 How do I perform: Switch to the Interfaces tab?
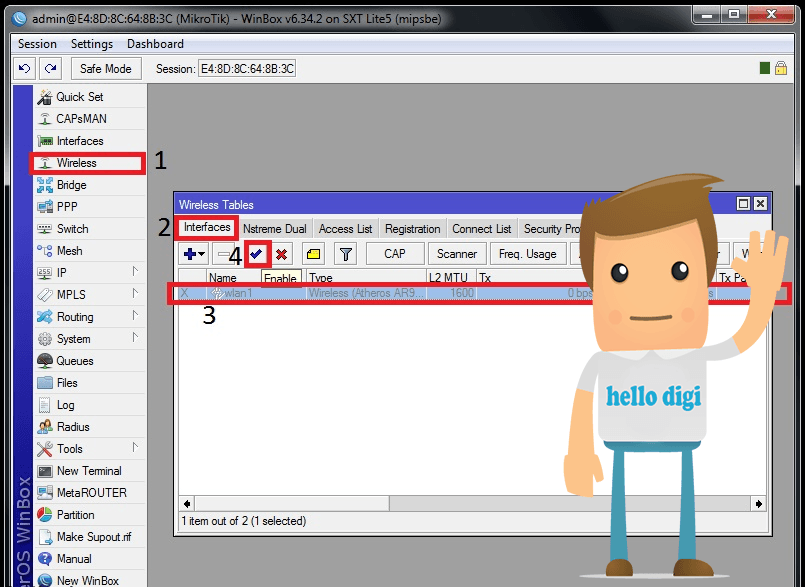tap(207, 228)
